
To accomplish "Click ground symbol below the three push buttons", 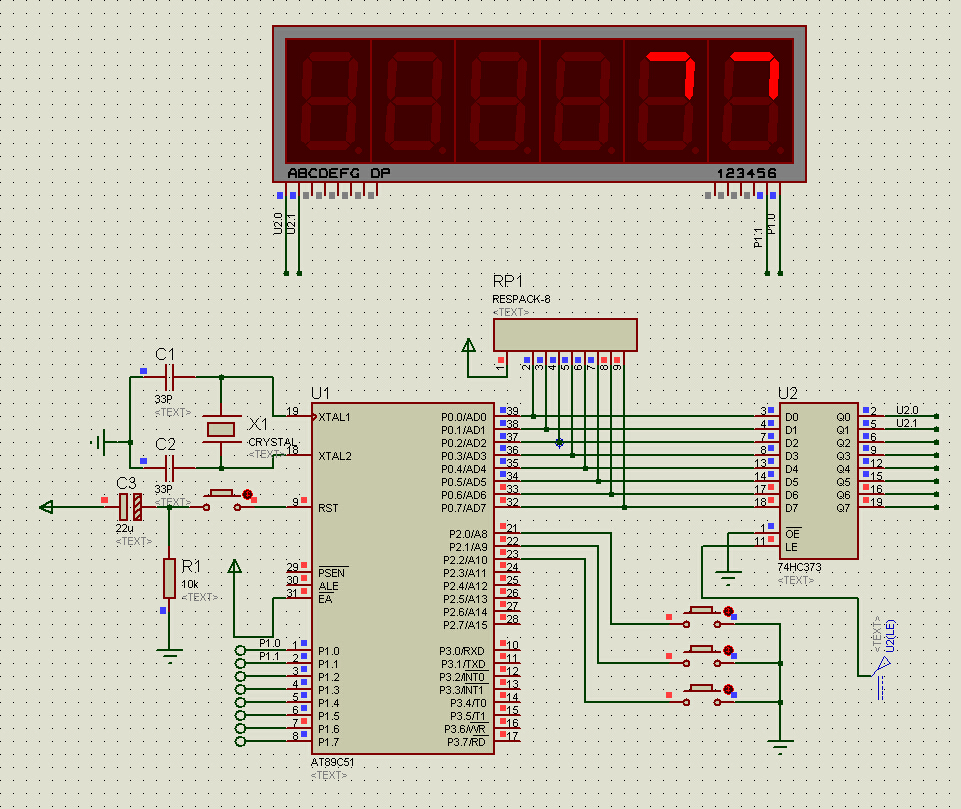I will (780, 747).
